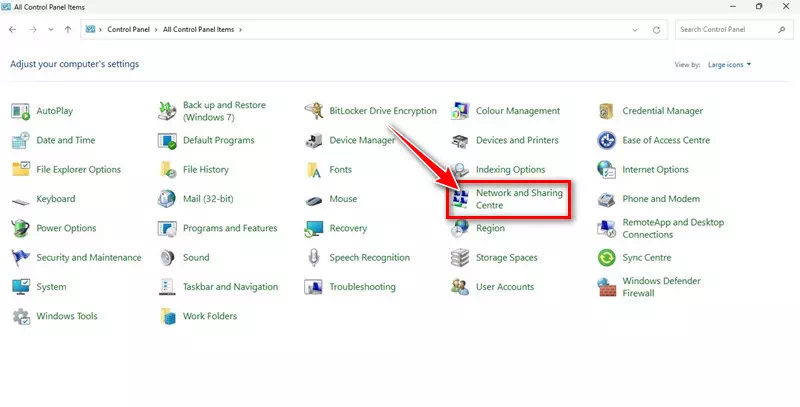Refresh the Control Panel view

point(656,30)
